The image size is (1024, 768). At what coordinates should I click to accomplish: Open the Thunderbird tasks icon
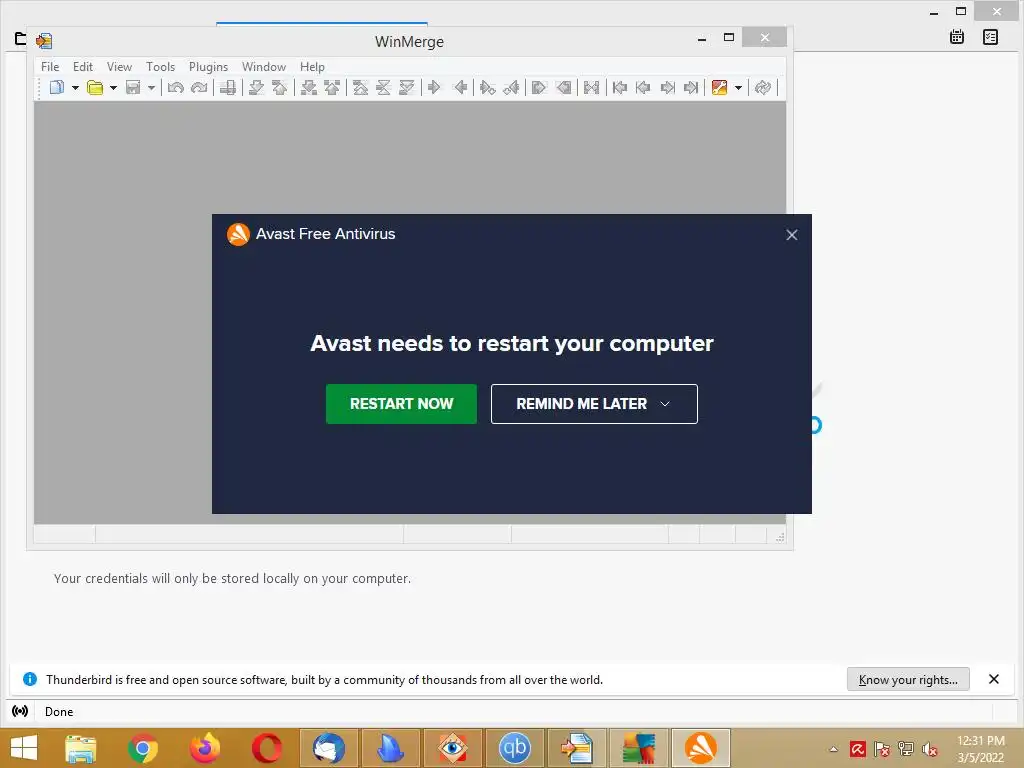click(x=990, y=37)
